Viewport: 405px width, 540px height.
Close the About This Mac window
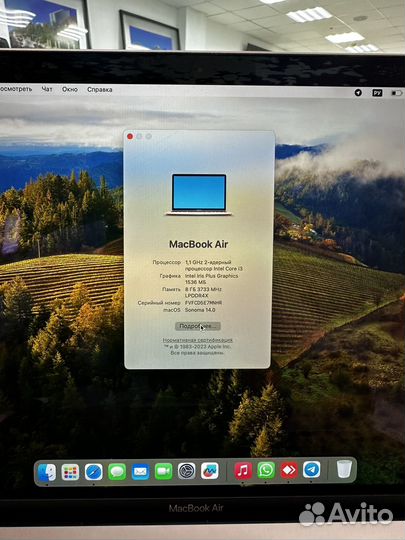coord(130,136)
